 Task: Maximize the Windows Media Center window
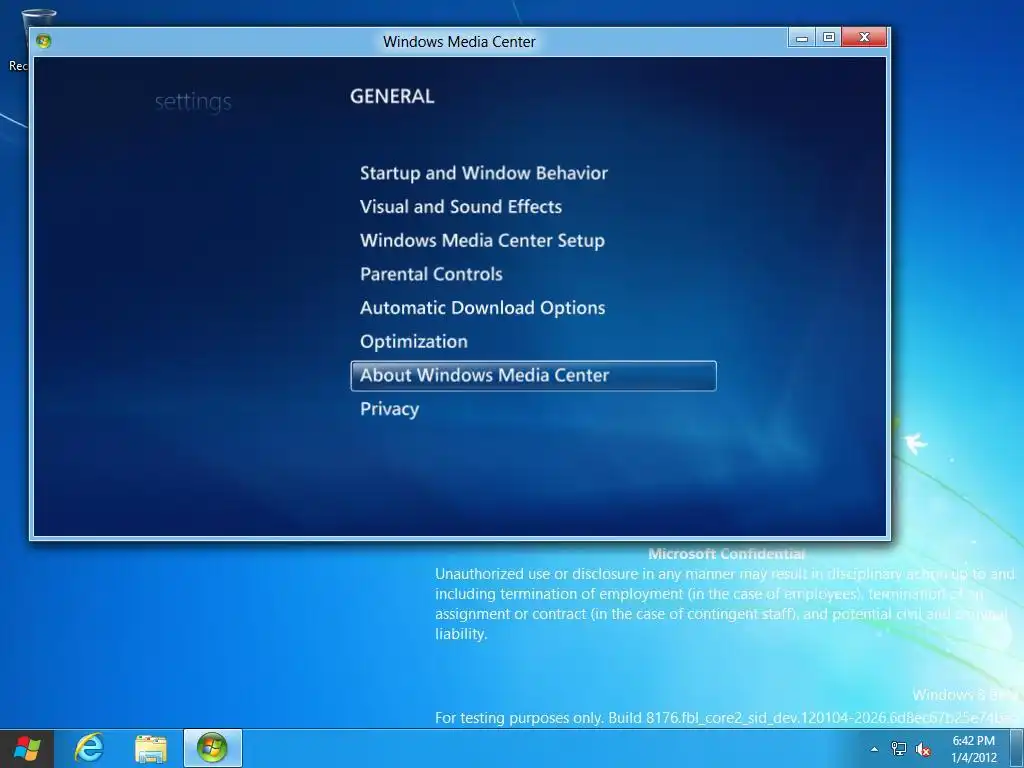point(829,38)
